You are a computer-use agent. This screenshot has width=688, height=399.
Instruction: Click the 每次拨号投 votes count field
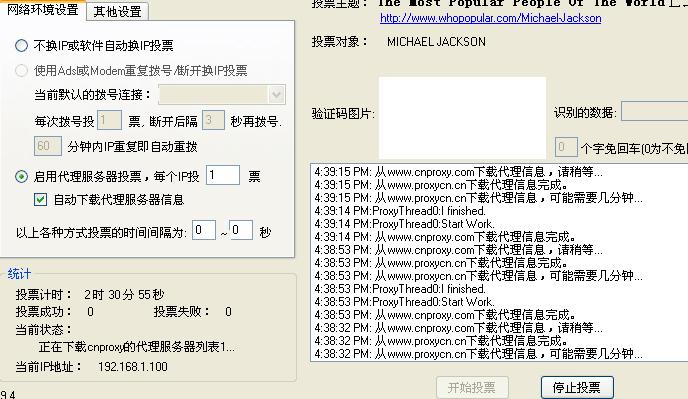coord(109,120)
